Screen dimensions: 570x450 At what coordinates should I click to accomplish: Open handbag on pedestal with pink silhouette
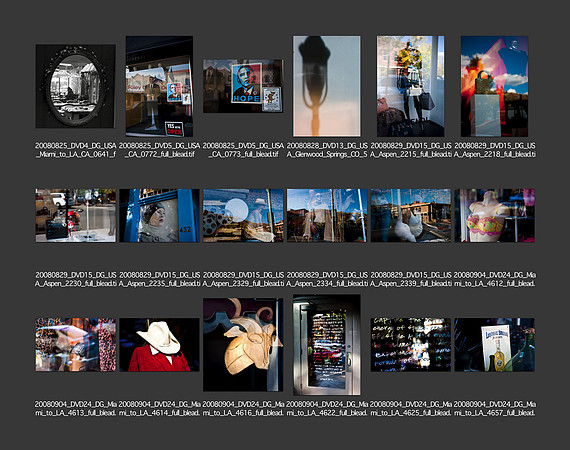494,86
